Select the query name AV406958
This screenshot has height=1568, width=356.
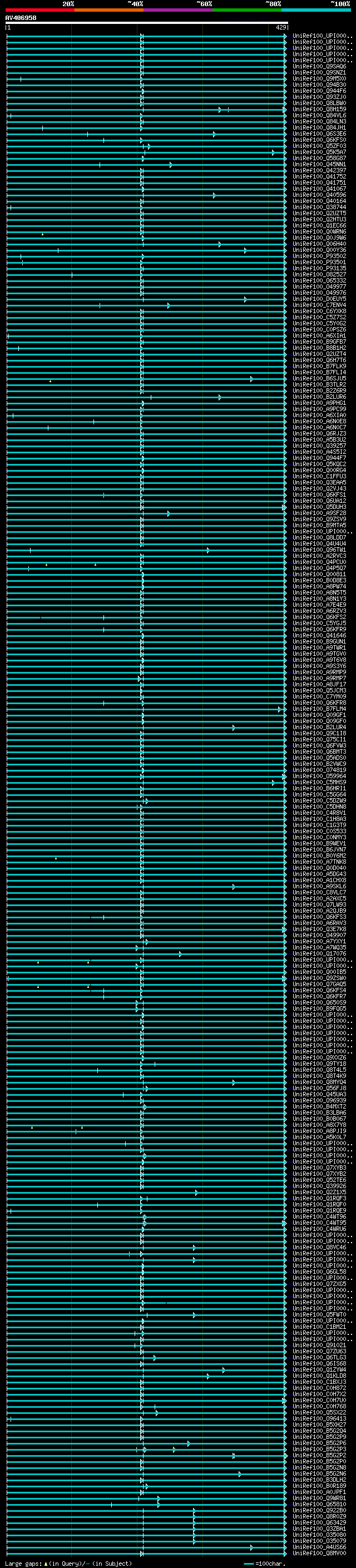(x=21, y=18)
